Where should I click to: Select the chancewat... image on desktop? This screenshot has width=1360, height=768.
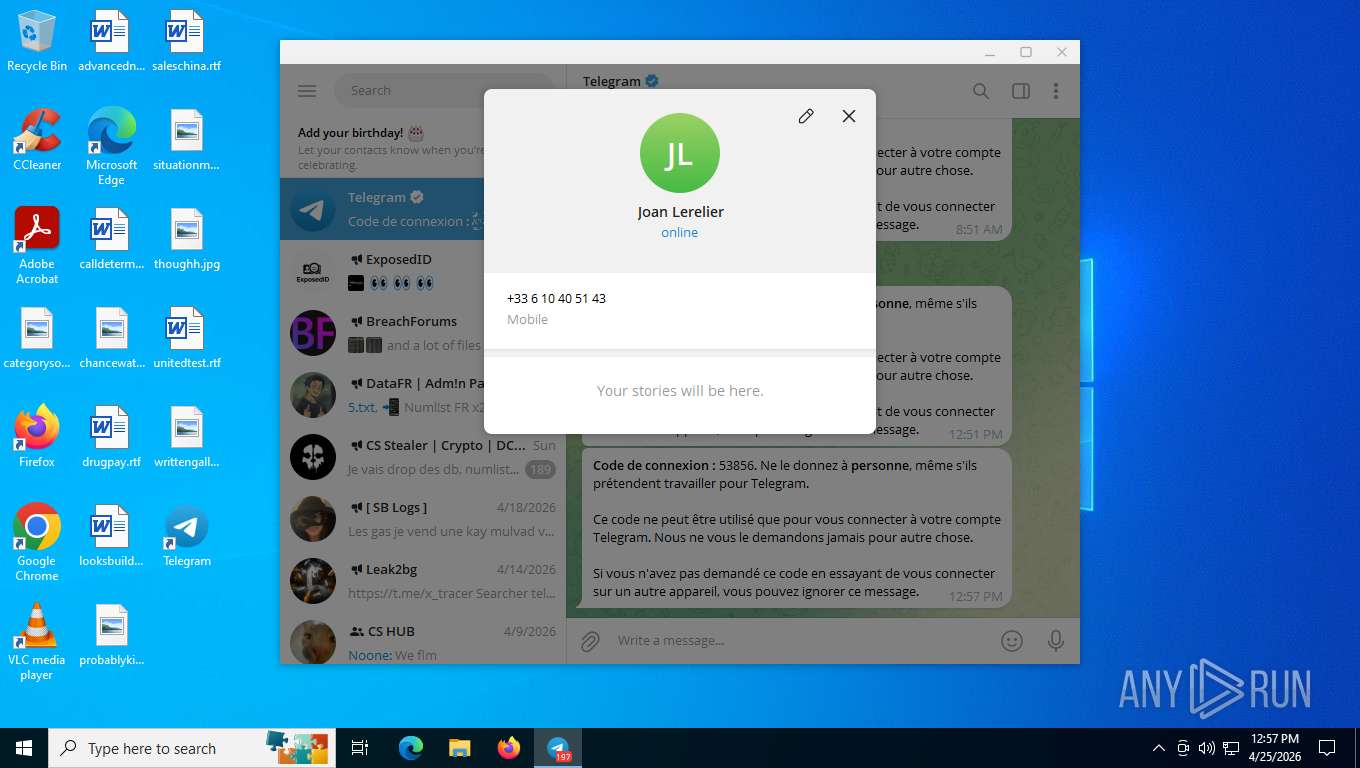[x=111, y=338]
